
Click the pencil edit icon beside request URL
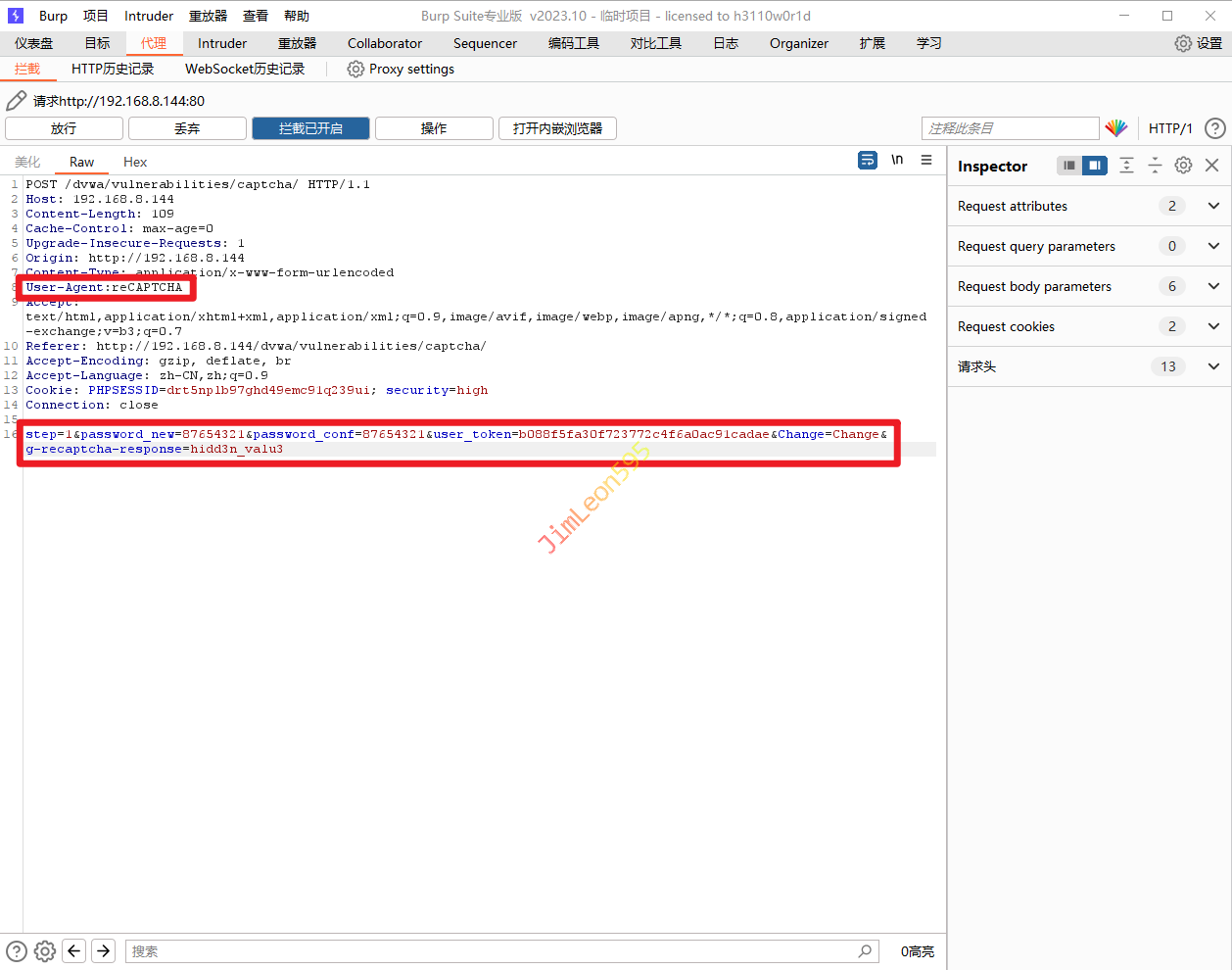[x=16, y=101]
